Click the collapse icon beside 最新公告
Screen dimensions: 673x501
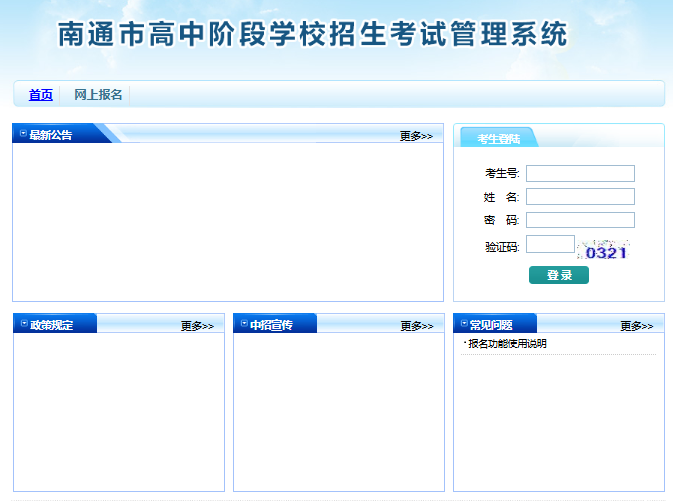pos(23,134)
